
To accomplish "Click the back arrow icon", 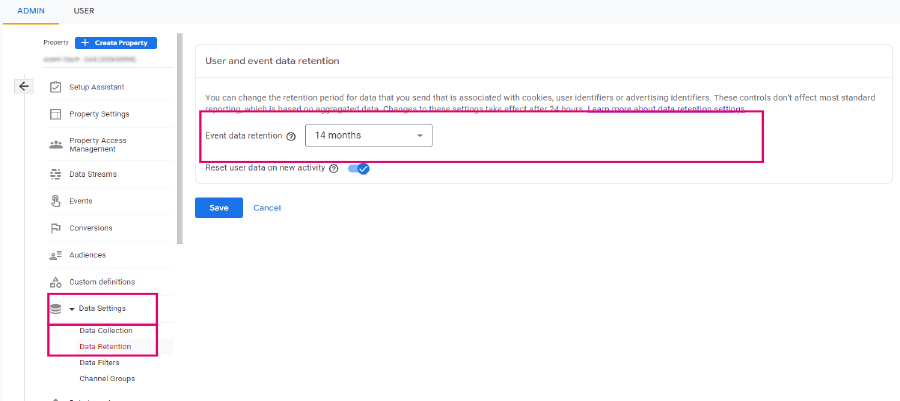I will click(24, 87).
